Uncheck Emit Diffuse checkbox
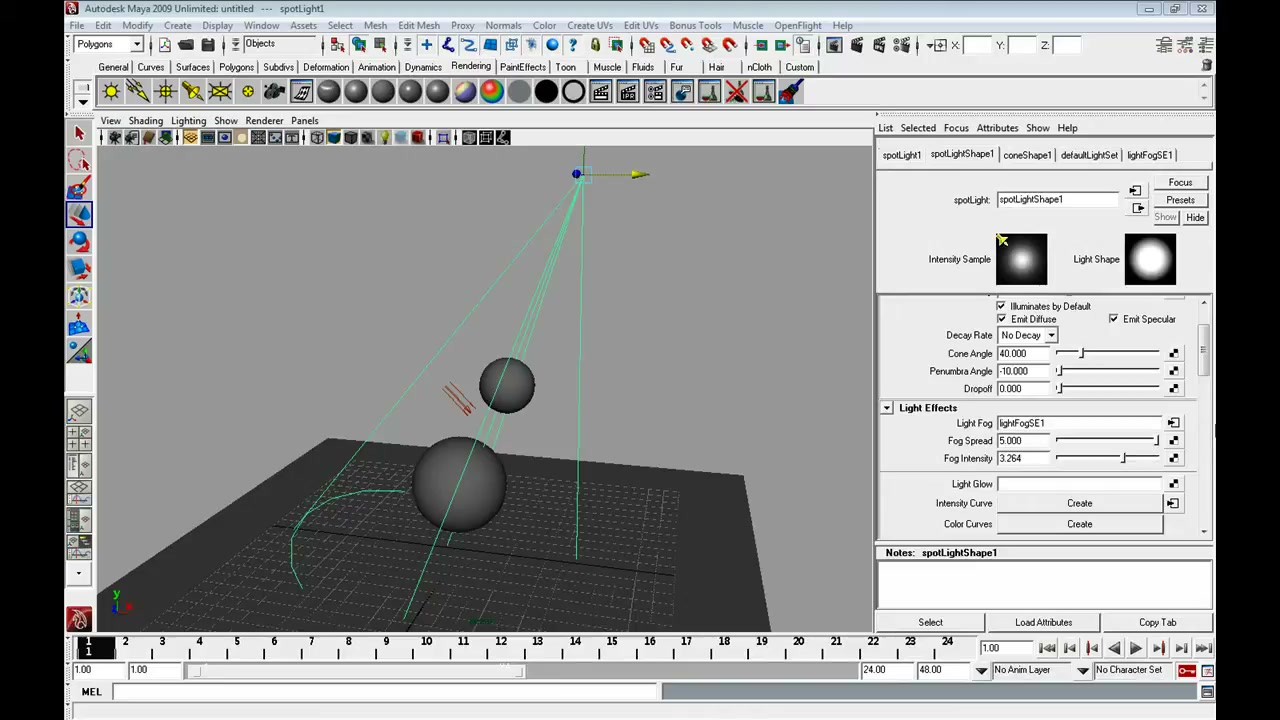 pyautogui.click(x=1002, y=319)
